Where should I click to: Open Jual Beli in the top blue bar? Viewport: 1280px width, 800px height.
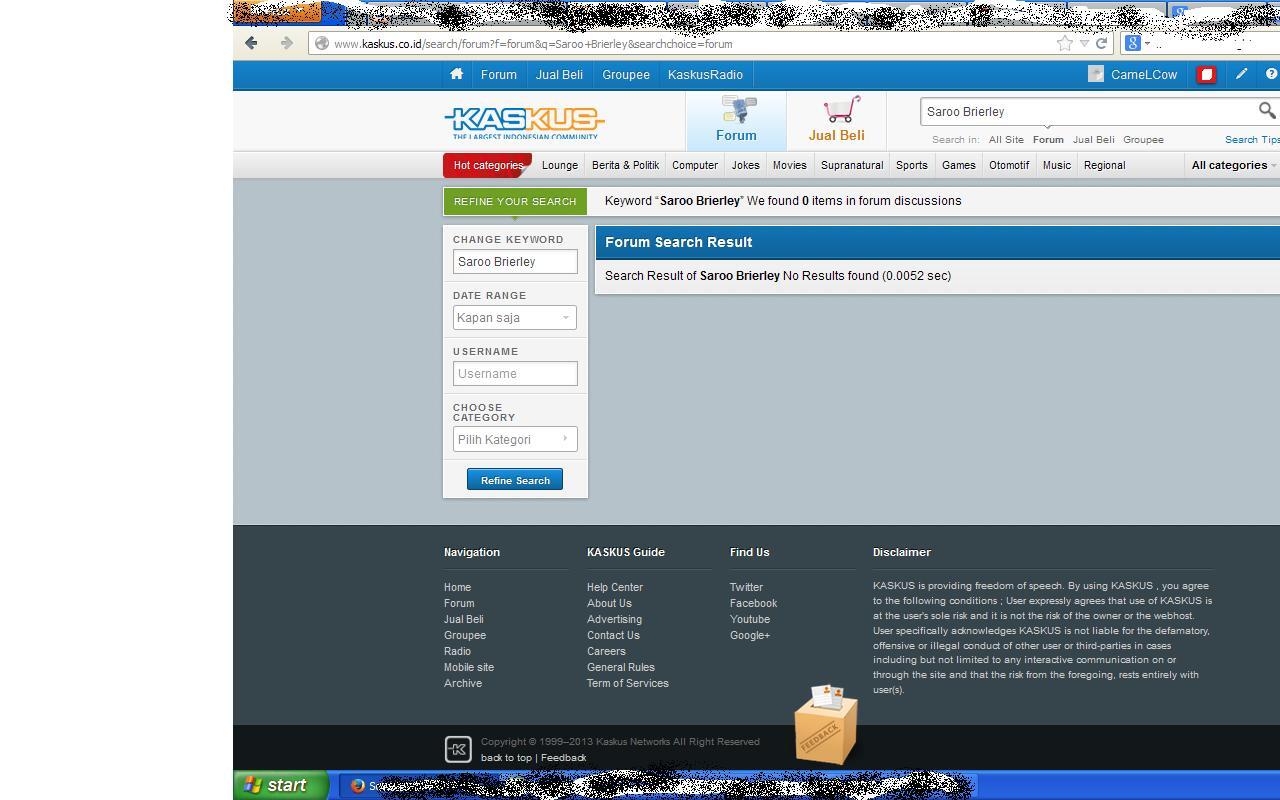point(559,75)
